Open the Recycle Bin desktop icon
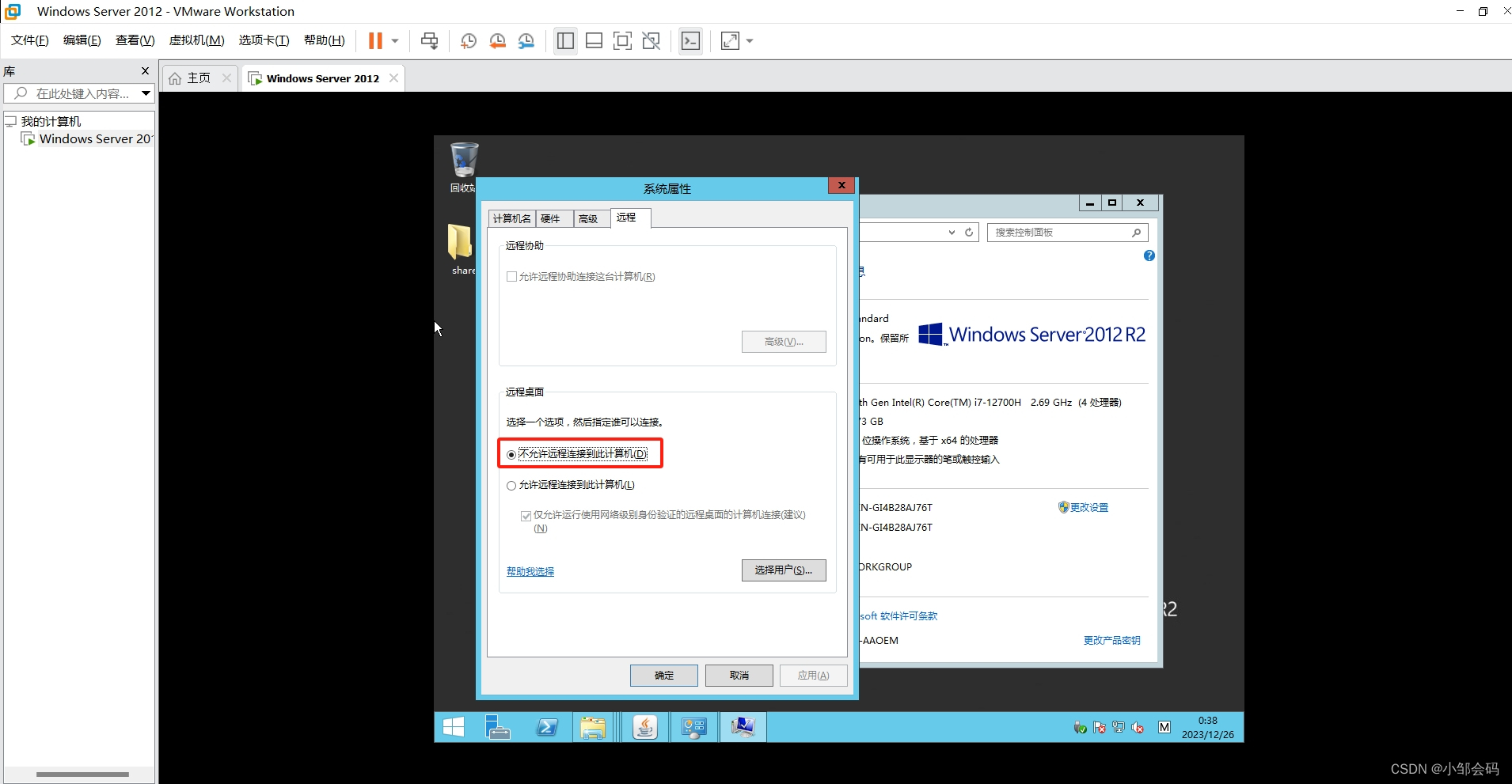The image size is (1512, 784). pyautogui.click(x=464, y=167)
